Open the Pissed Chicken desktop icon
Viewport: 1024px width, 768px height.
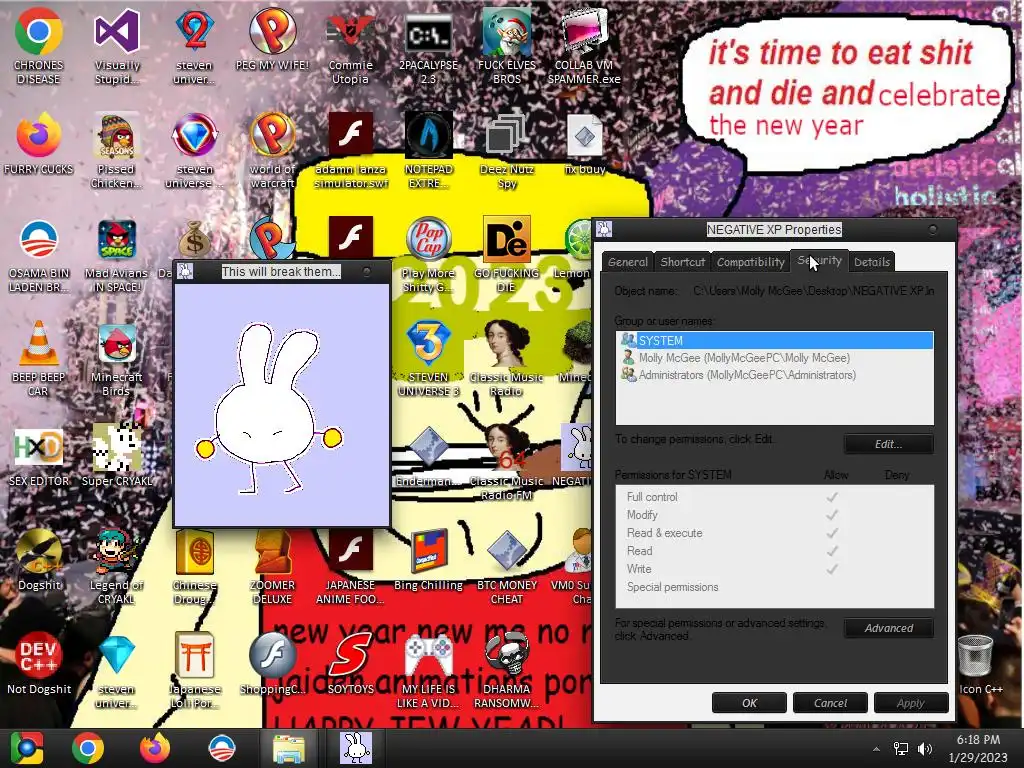[116, 150]
